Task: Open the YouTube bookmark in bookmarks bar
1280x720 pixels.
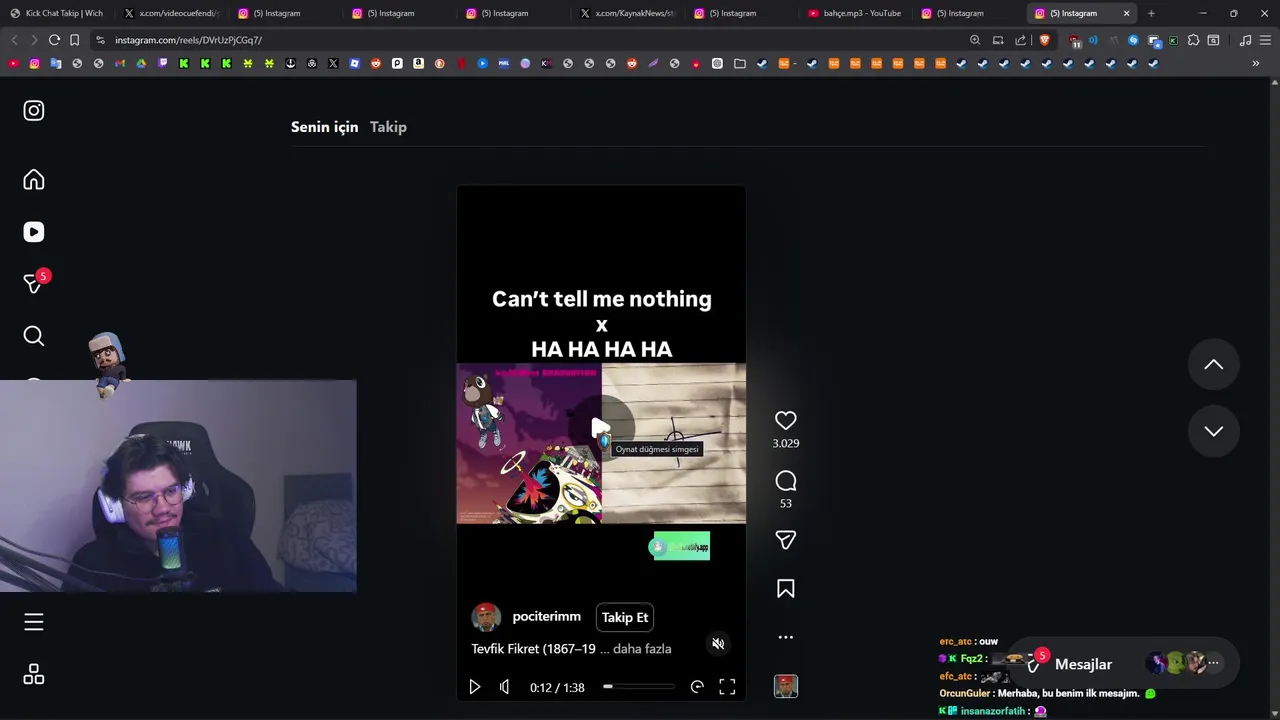Action: pyautogui.click(x=13, y=63)
